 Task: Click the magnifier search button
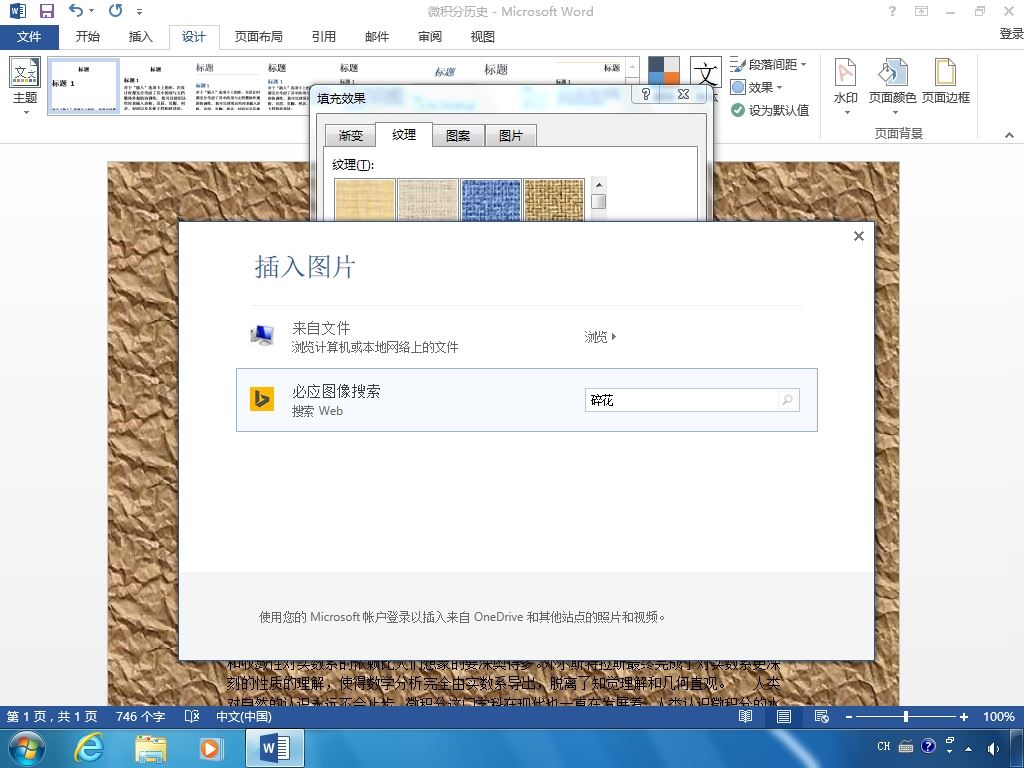(788, 400)
